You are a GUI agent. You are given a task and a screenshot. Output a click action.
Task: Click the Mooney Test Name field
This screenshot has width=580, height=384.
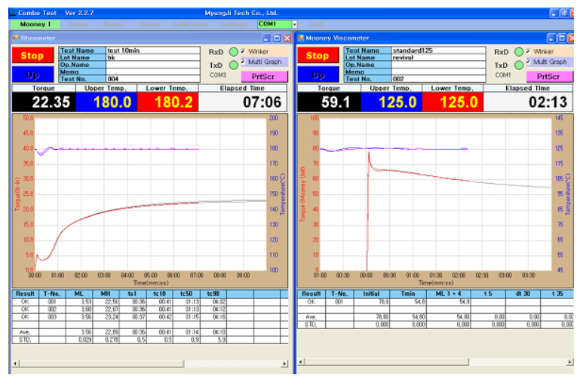click(x=439, y=50)
